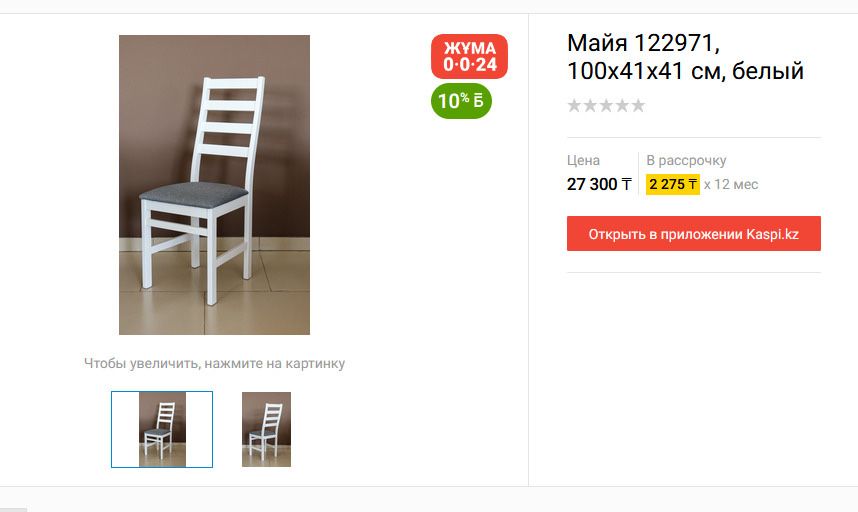The height and width of the screenshot is (512, 858).
Task: Click the yellow 2 275 ₸ installment label
Action: (x=672, y=184)
